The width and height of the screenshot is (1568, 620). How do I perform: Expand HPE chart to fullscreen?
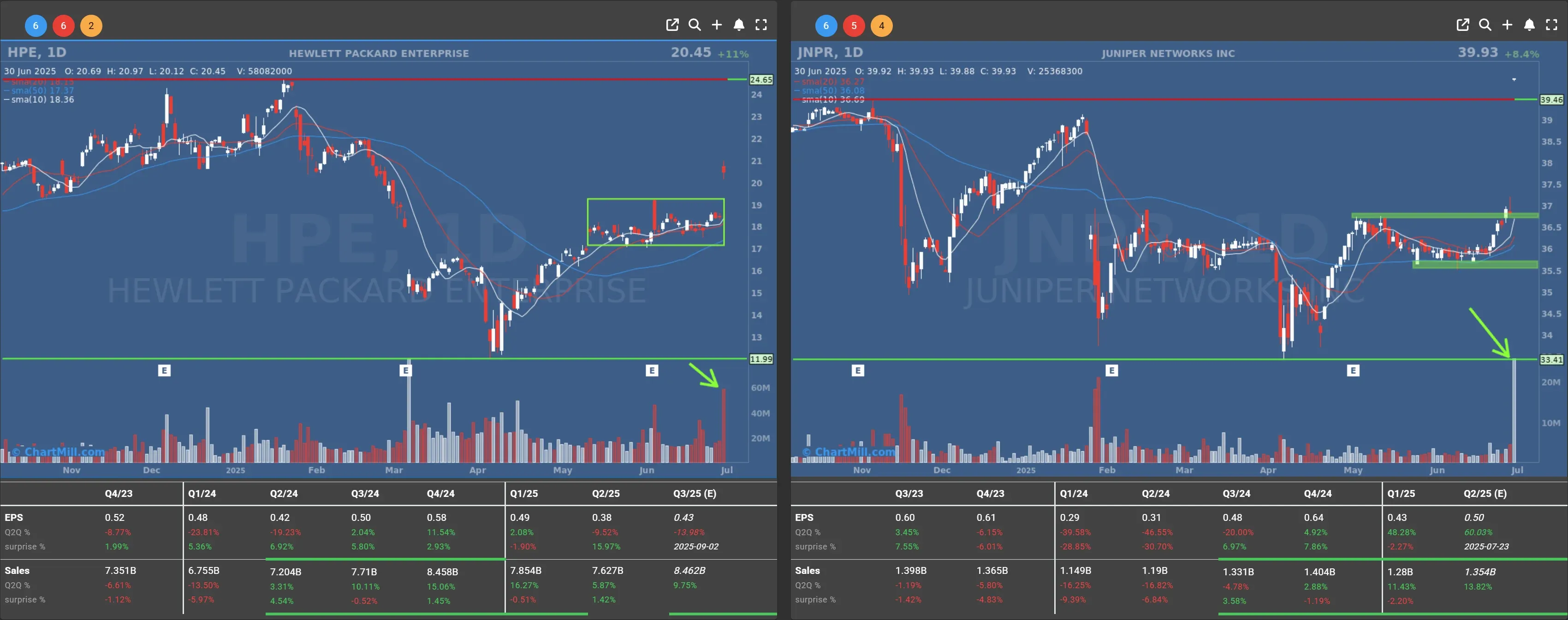(761, 25)
